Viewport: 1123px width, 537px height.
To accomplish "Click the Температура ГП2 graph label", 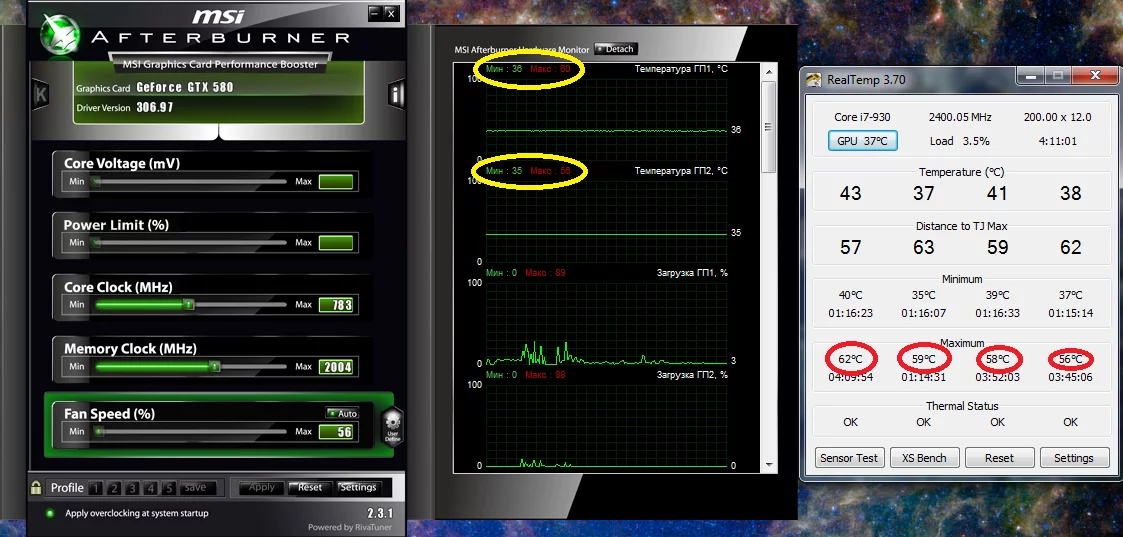I will [681, 170].
